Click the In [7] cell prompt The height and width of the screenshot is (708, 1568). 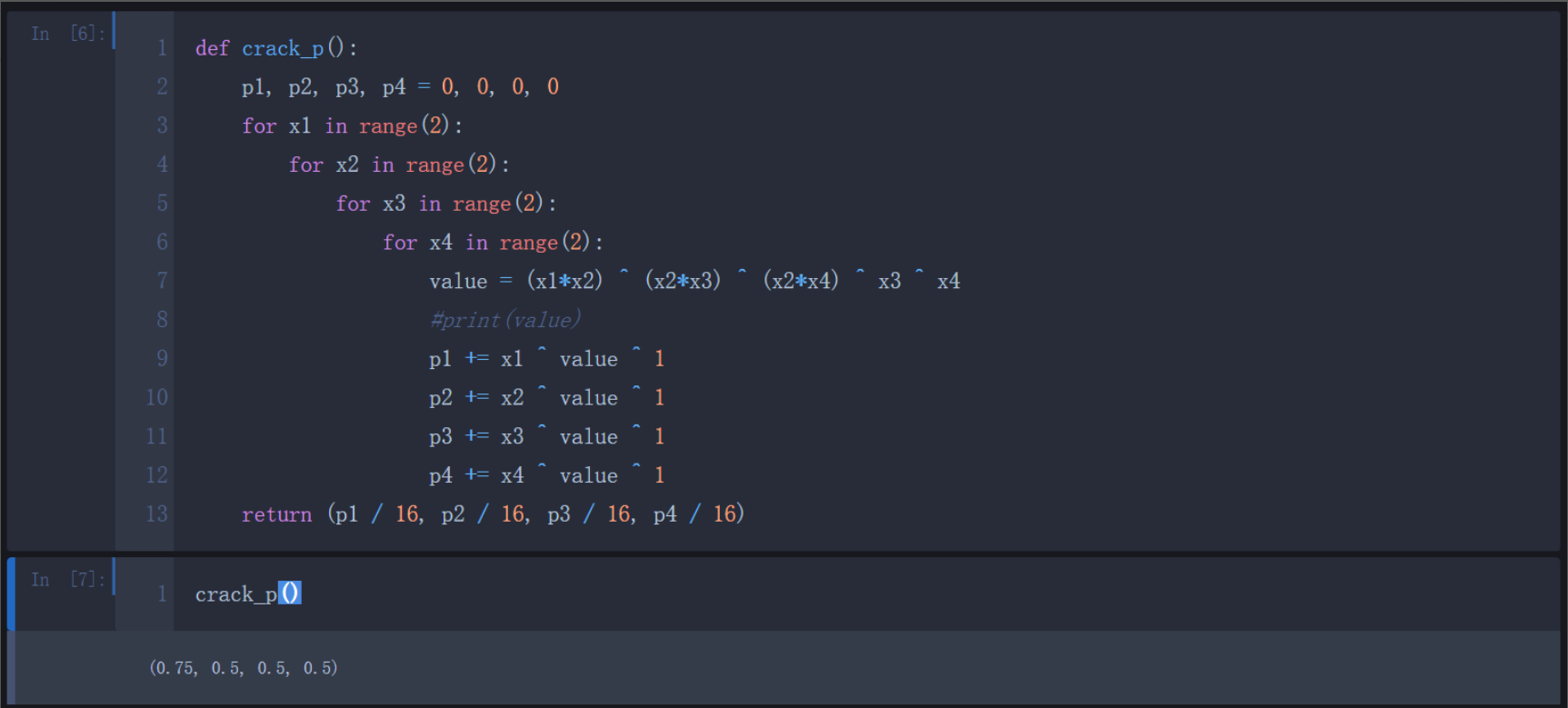pos(67,580)
